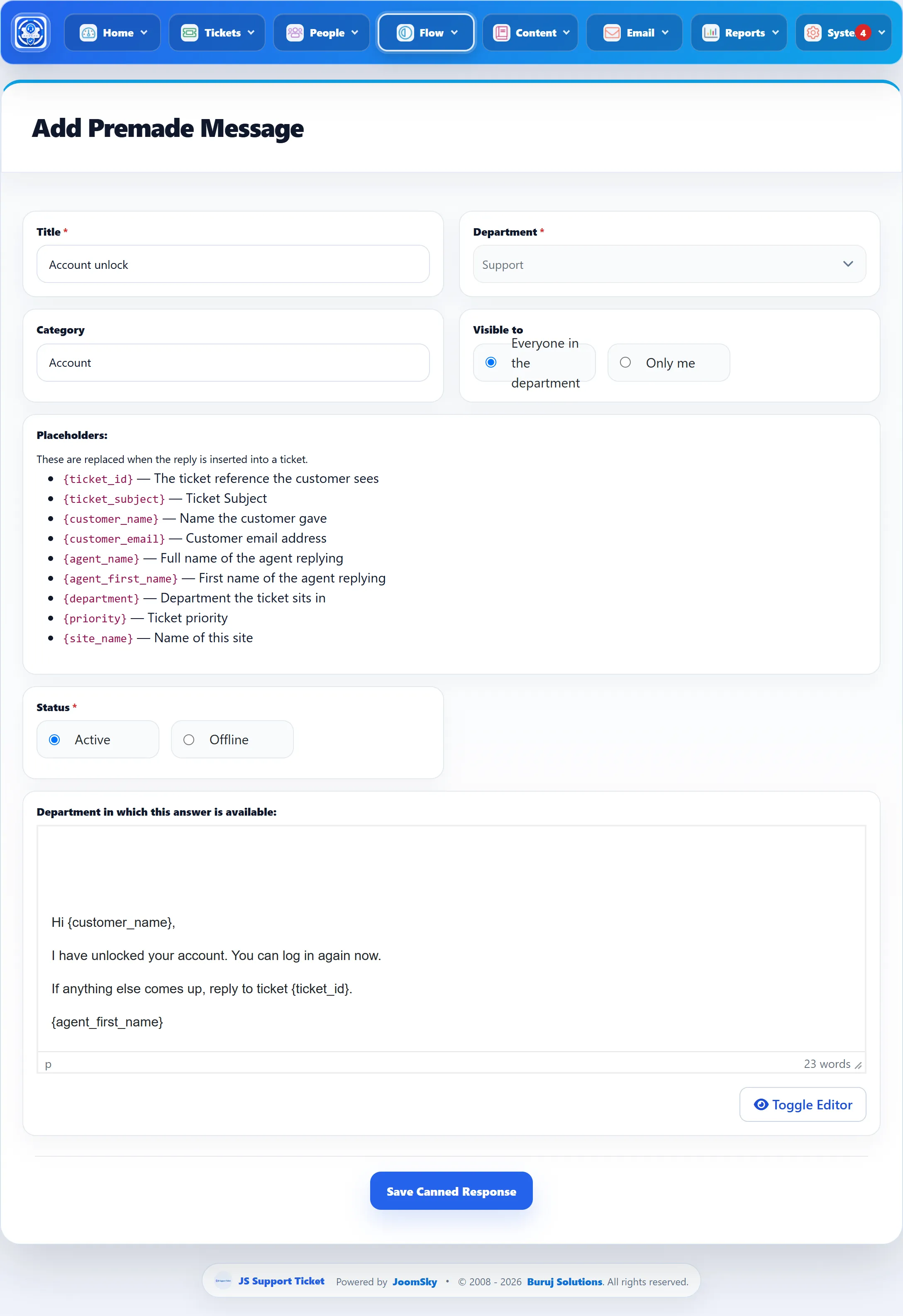Open the JoomSky footer link
This screenshot has width=903, height=1316.
point(415,1282)
